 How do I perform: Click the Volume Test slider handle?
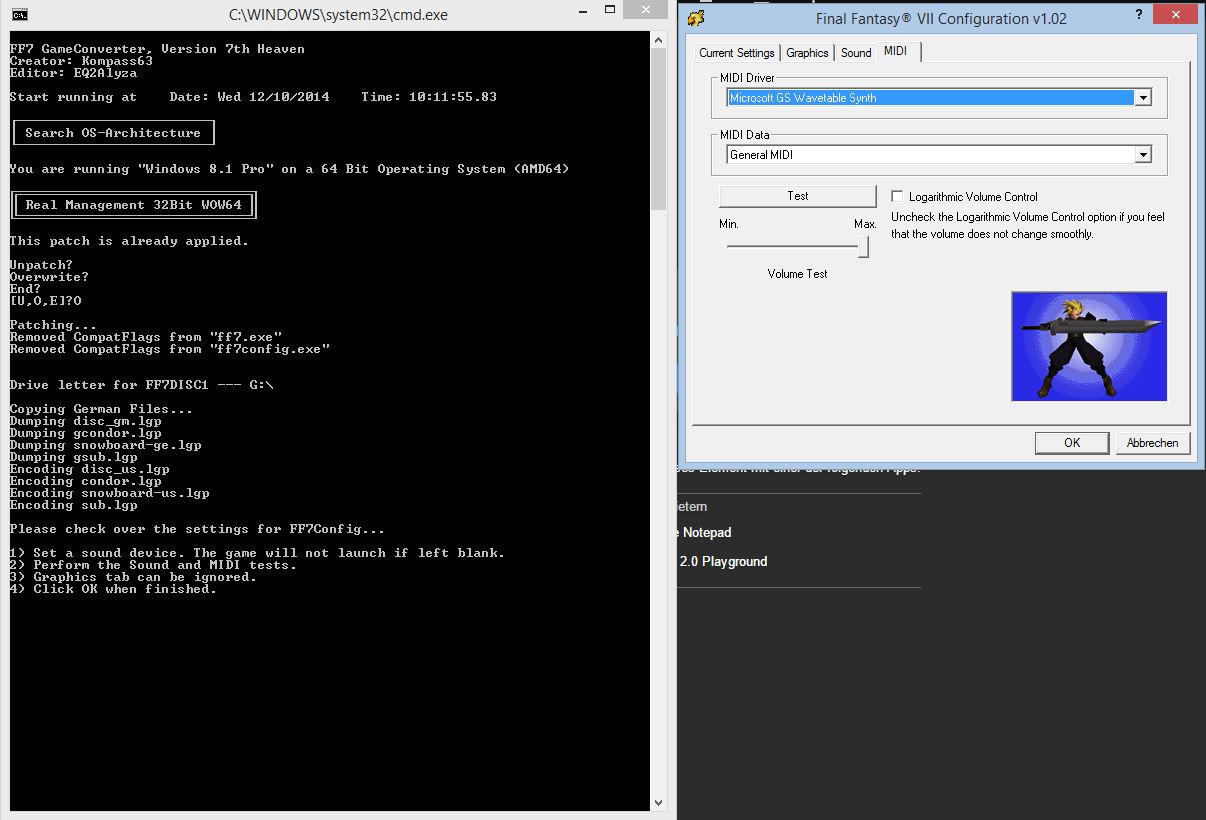[x=864, y=246]
